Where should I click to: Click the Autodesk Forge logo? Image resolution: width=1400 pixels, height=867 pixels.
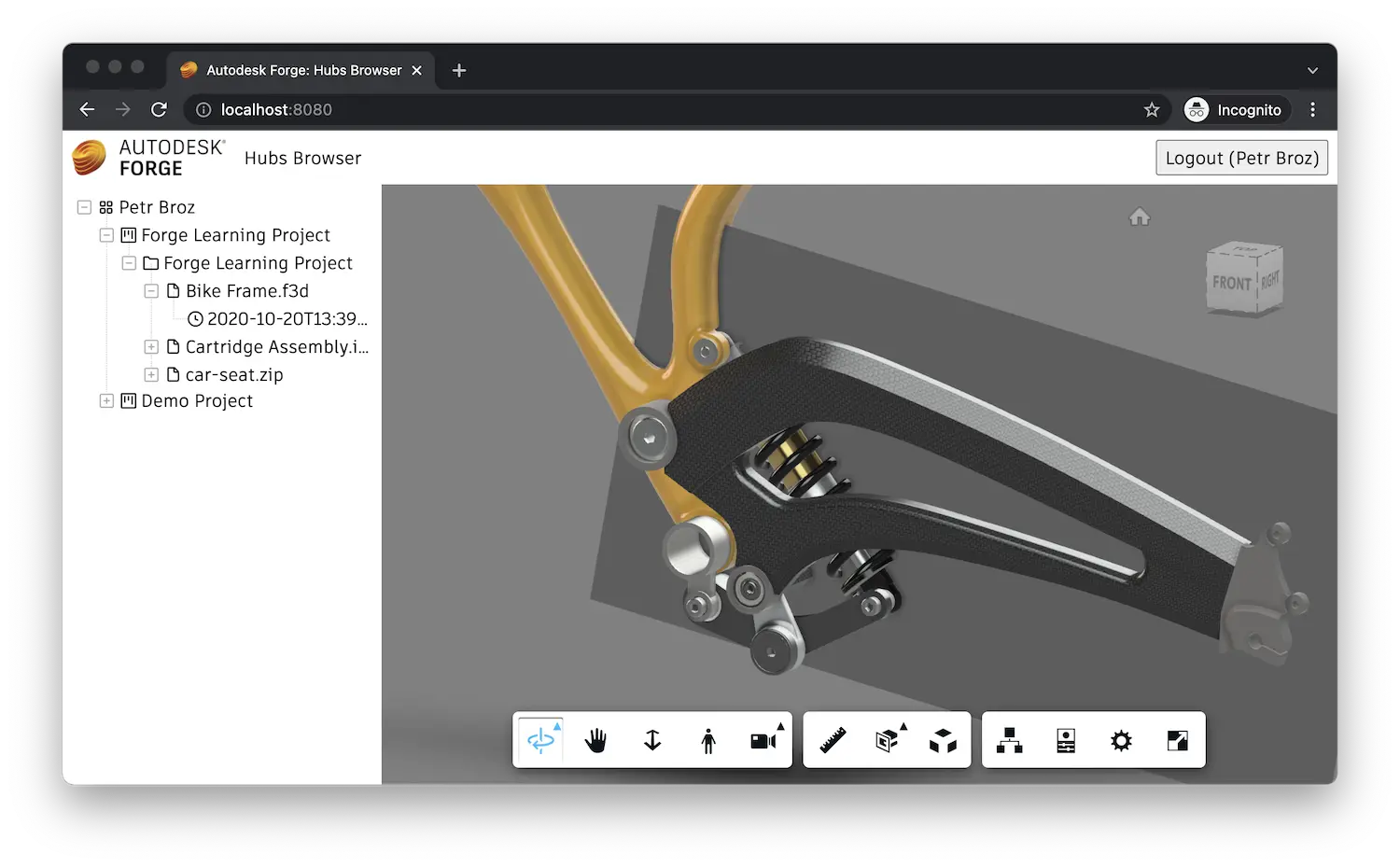(x=149, y=158)
